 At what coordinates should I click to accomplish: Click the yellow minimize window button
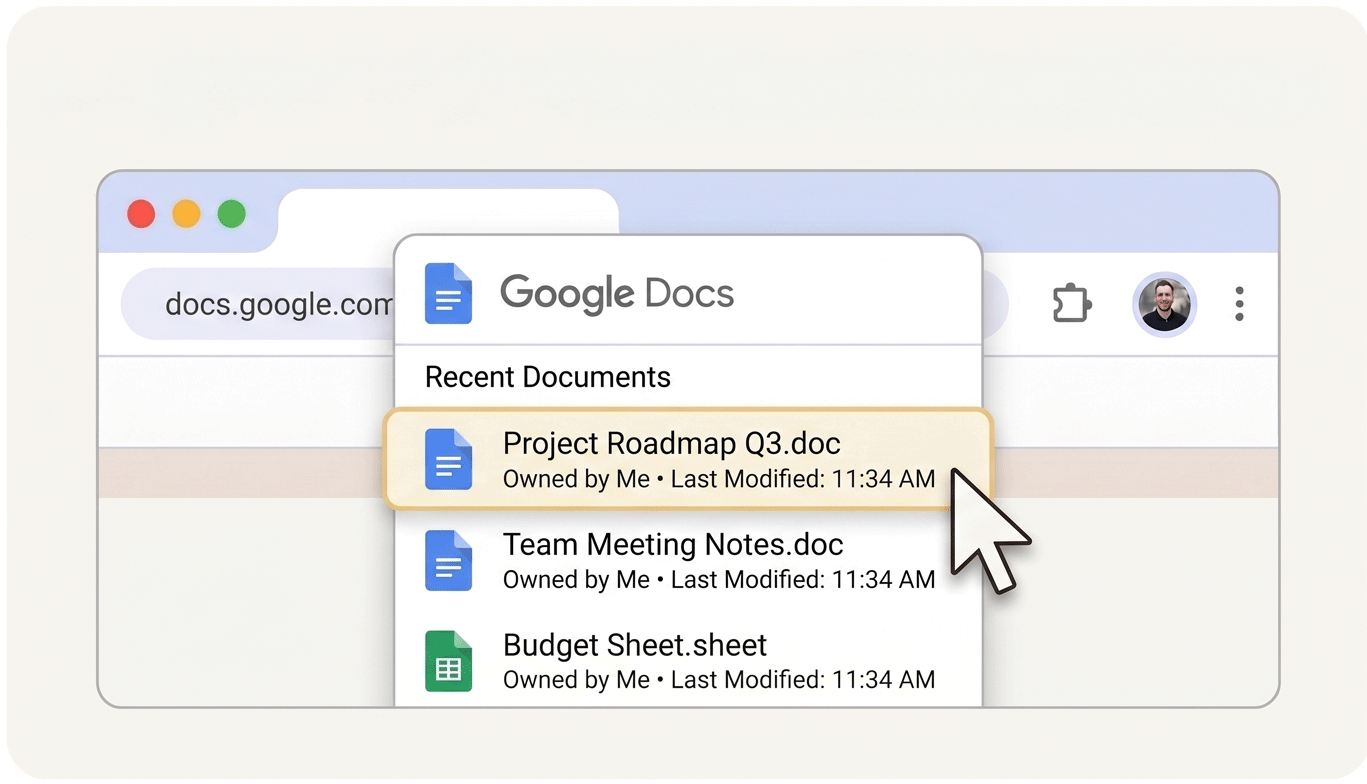[186, 214]
